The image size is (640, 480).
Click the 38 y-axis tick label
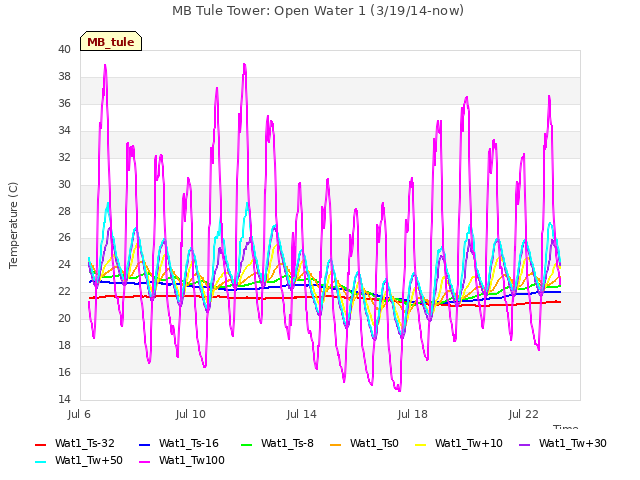tap(64, 77)
